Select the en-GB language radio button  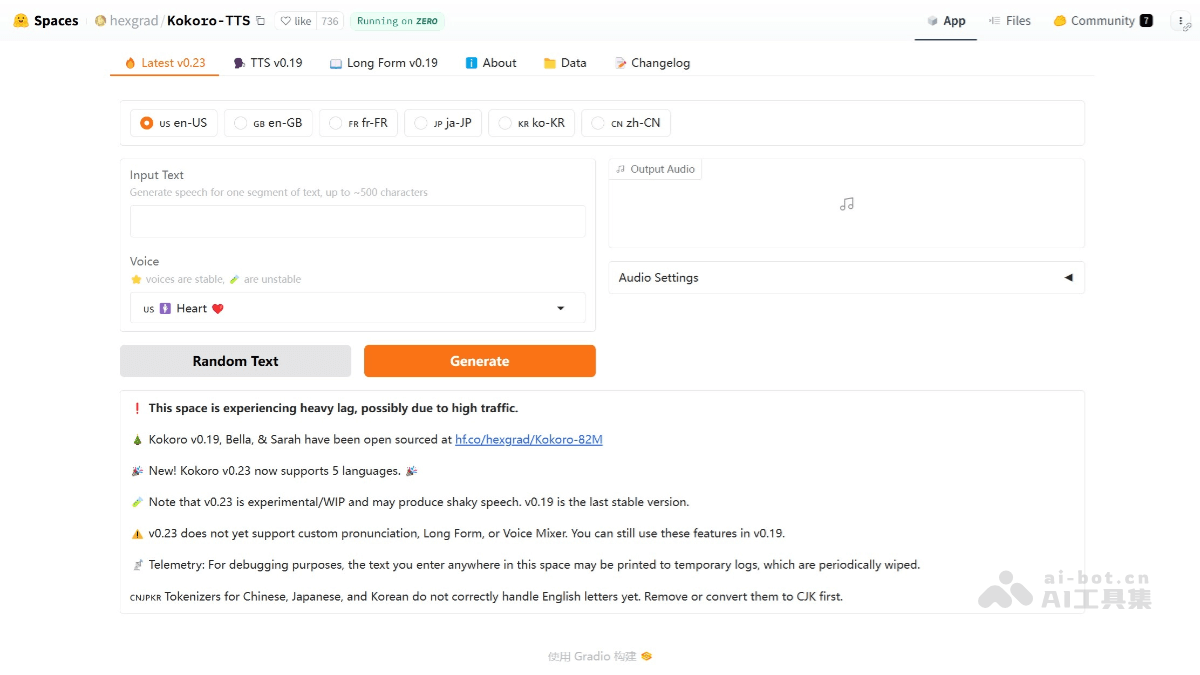pyautogui.click(x=241, y=123)
